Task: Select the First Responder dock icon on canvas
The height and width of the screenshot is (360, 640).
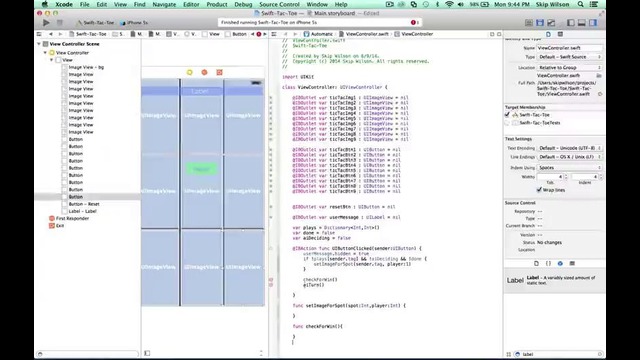Action: coord(204,72)
